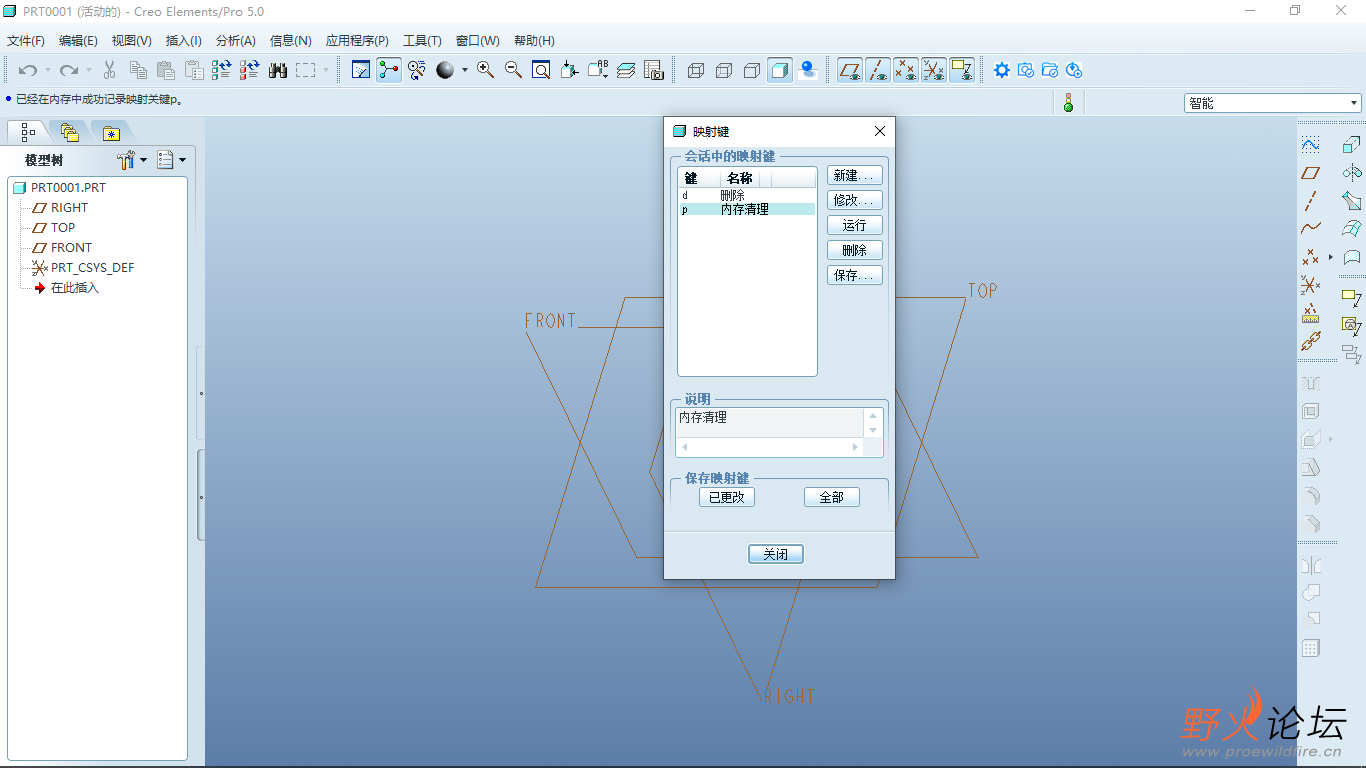
Task: Open the 应用程序(P) menu
Action: 357,41
